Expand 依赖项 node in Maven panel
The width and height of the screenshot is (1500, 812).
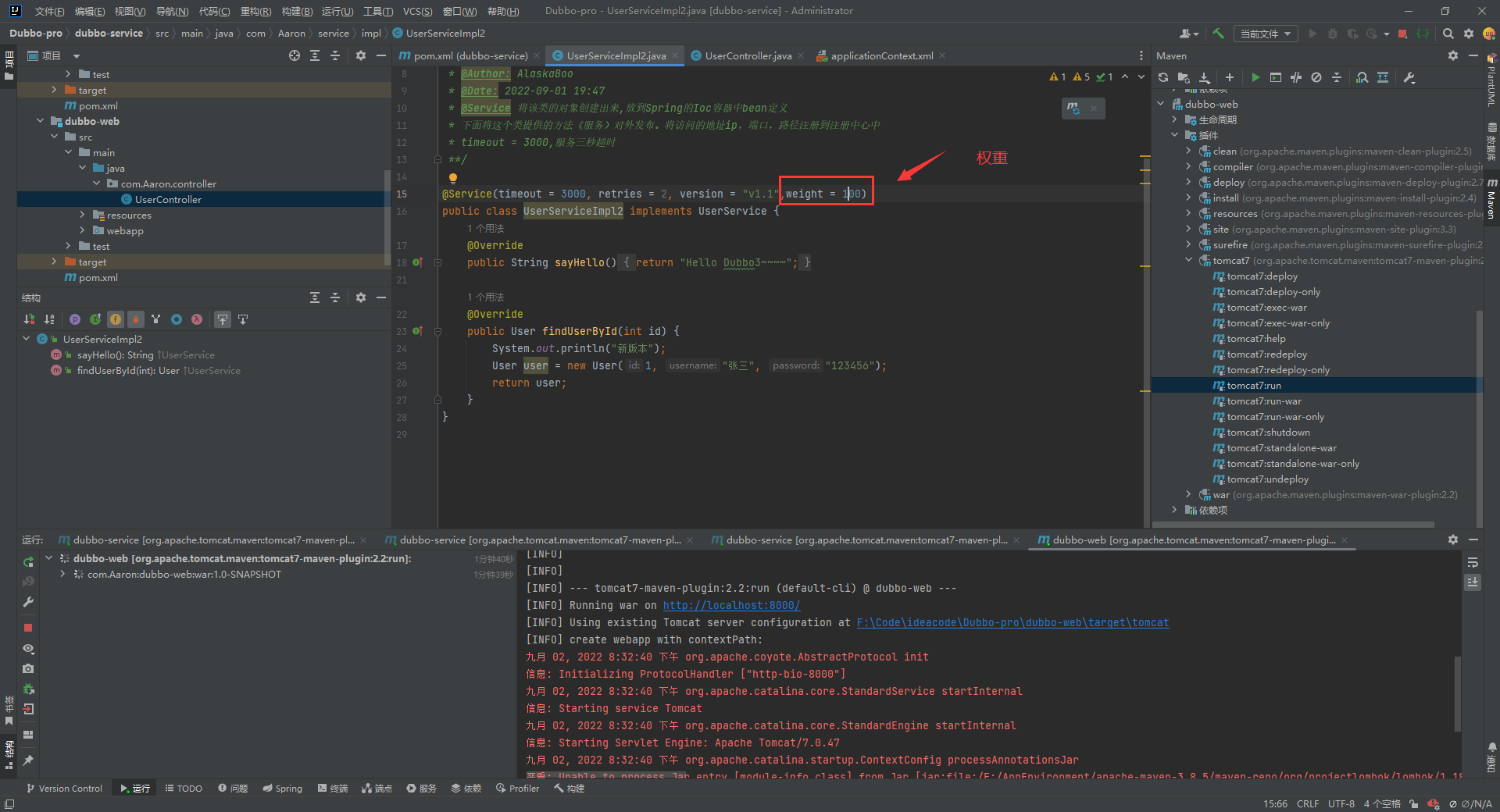(x=1174, y=510)
